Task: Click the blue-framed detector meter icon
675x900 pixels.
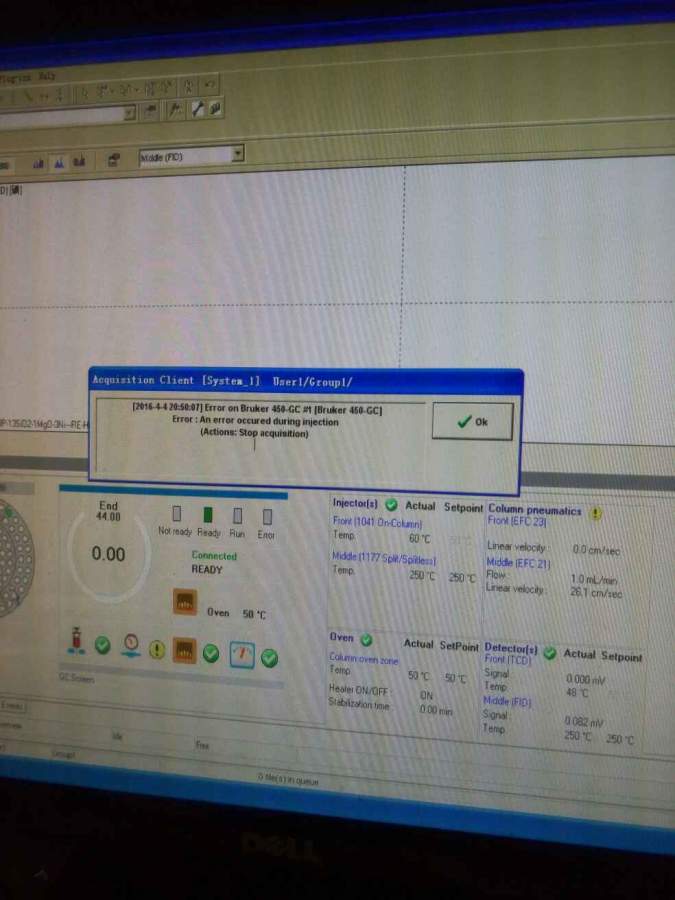Action: pyautogui.click(x=242, y=655)
